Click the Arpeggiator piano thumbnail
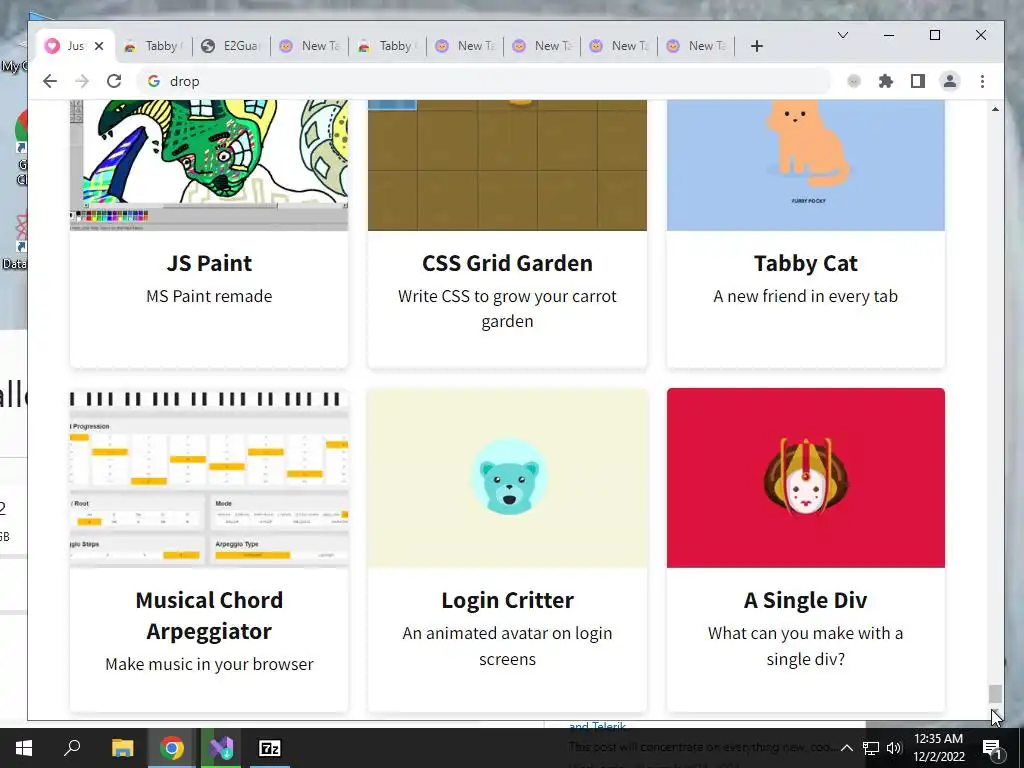 (209, 478)
